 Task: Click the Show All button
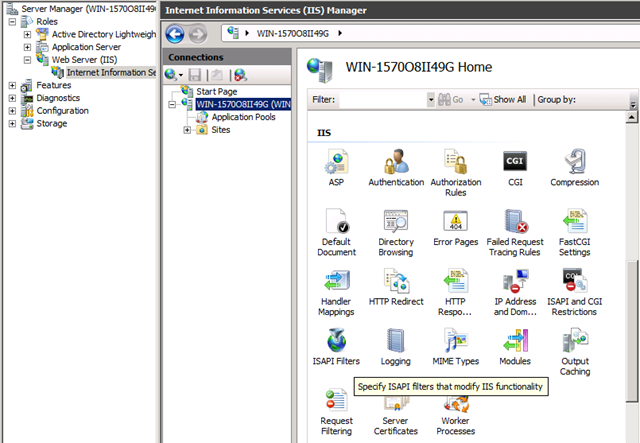point(502,99)
